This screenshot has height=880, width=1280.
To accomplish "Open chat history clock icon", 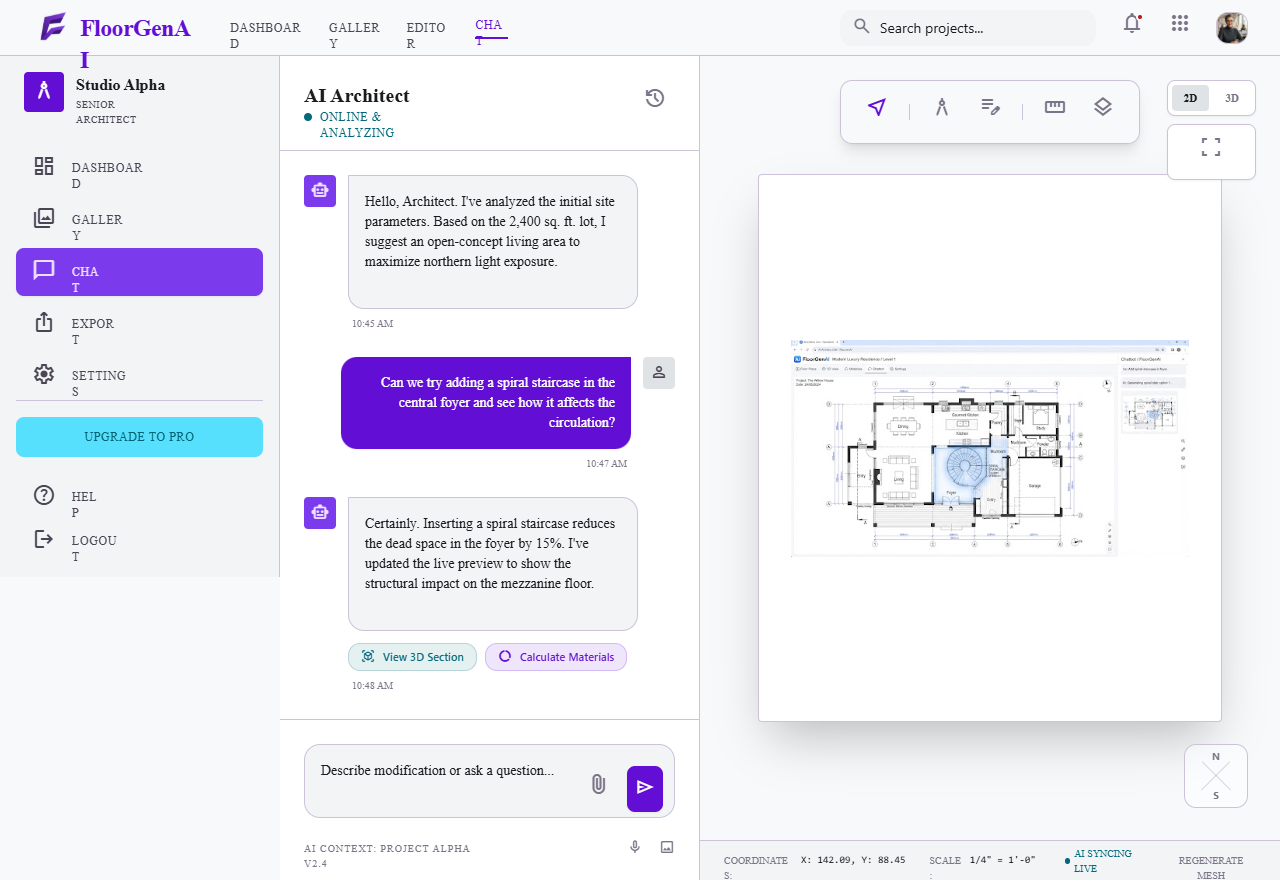I will pos(655,98).
